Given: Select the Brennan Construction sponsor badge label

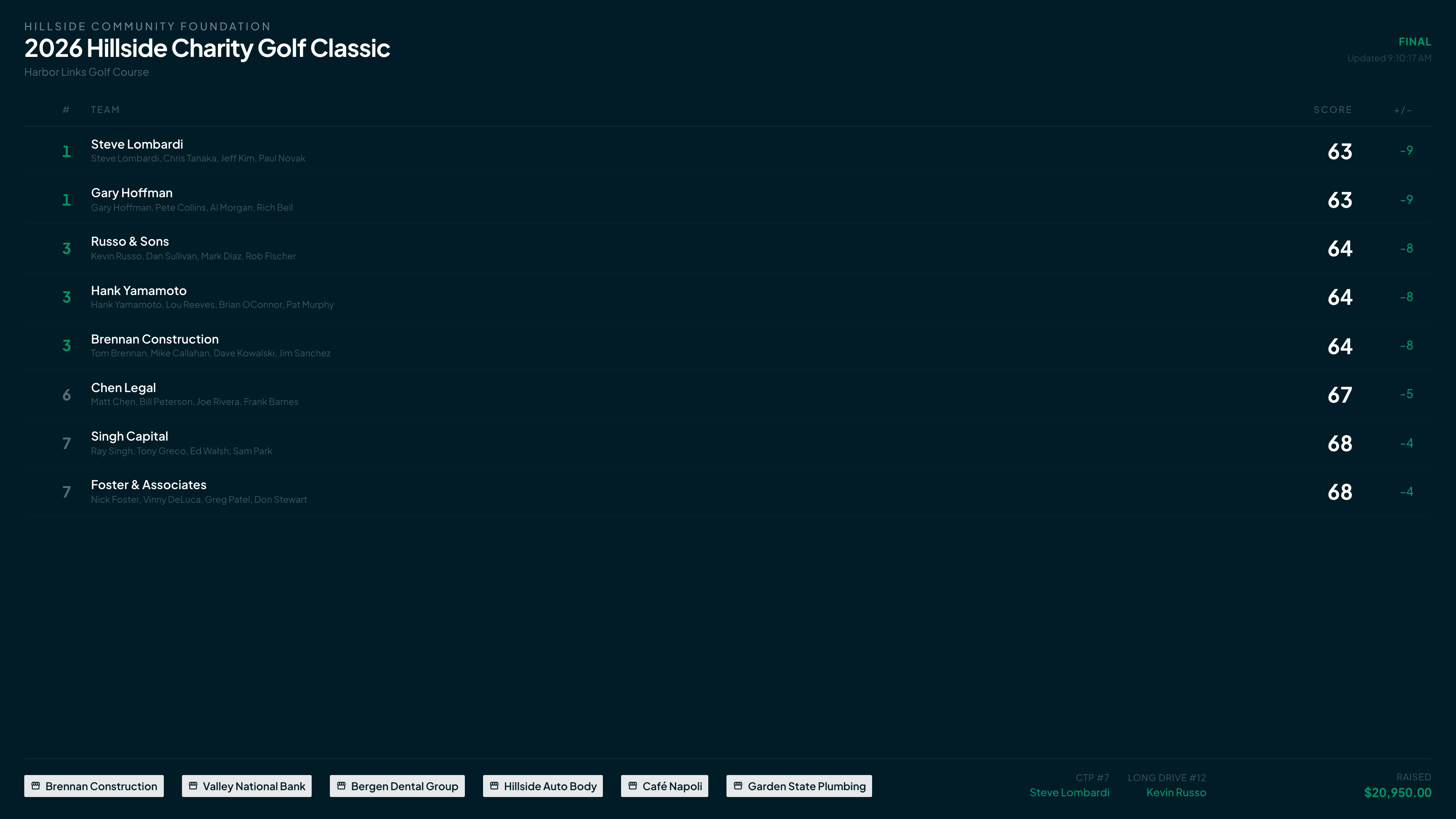Looking at the screenshot, I should [x=101, y=786].
